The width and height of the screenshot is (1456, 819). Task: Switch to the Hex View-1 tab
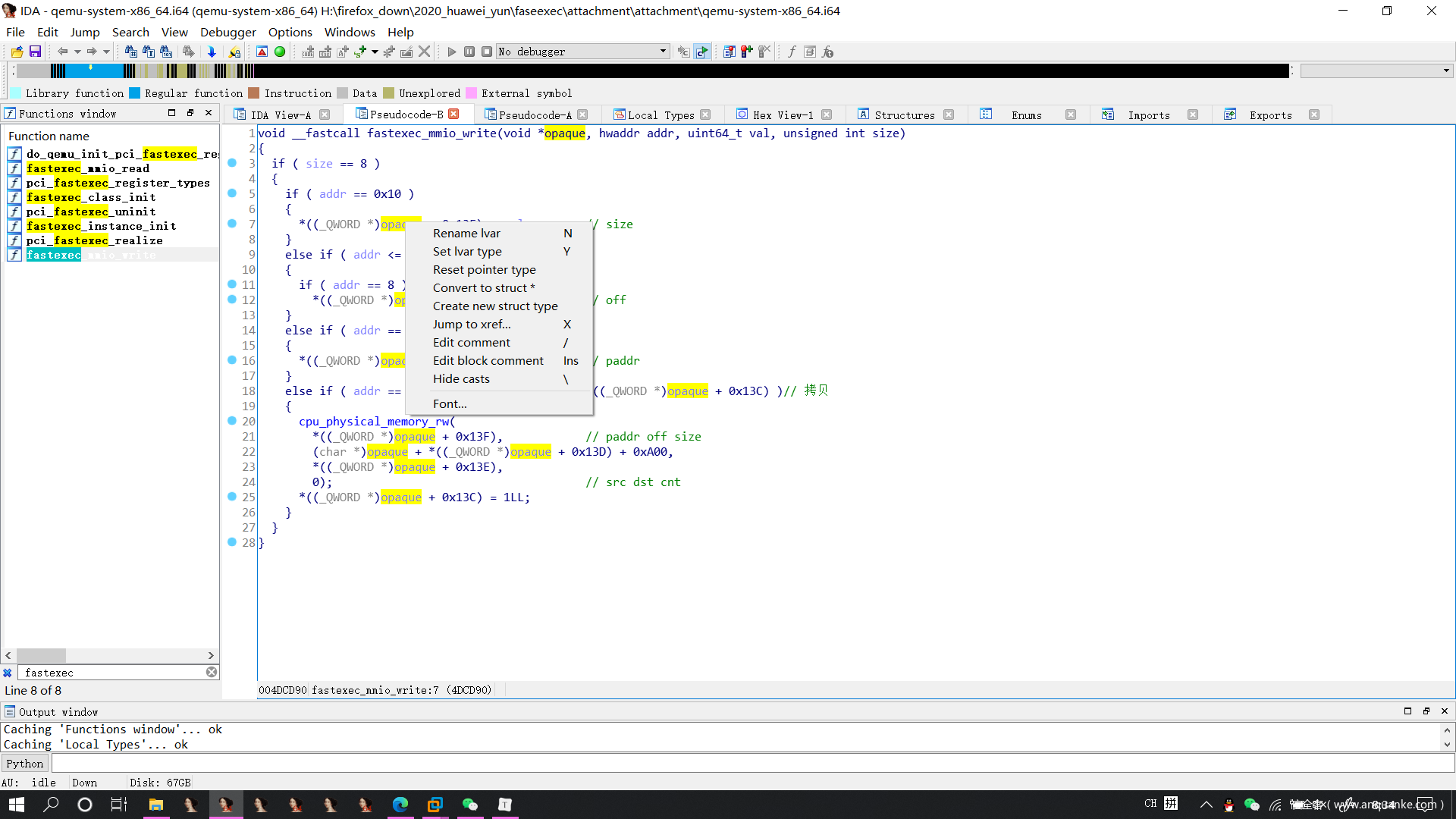pos(782,115)
